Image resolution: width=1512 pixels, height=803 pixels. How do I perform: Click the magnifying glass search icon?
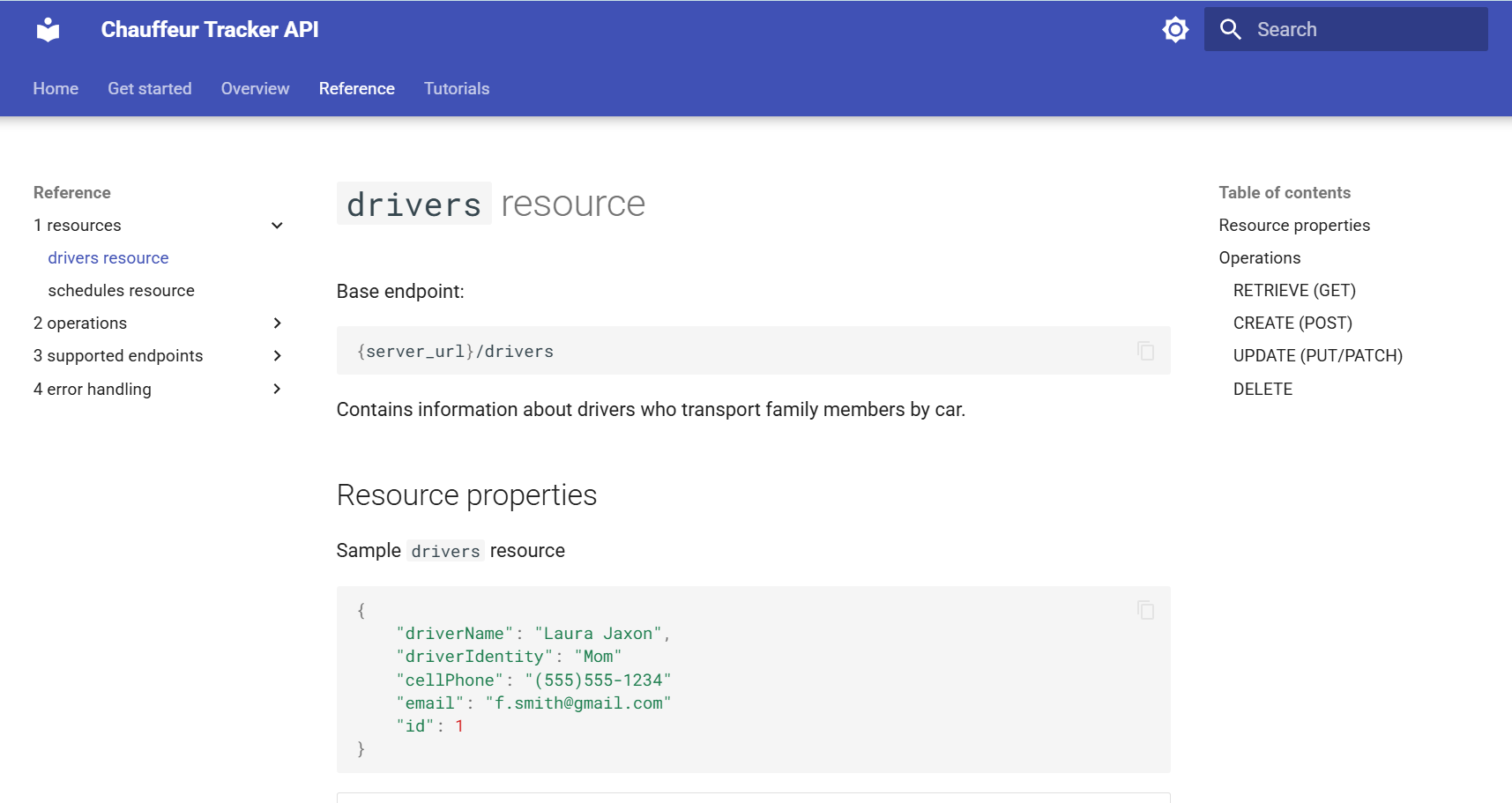point(1230,30)
